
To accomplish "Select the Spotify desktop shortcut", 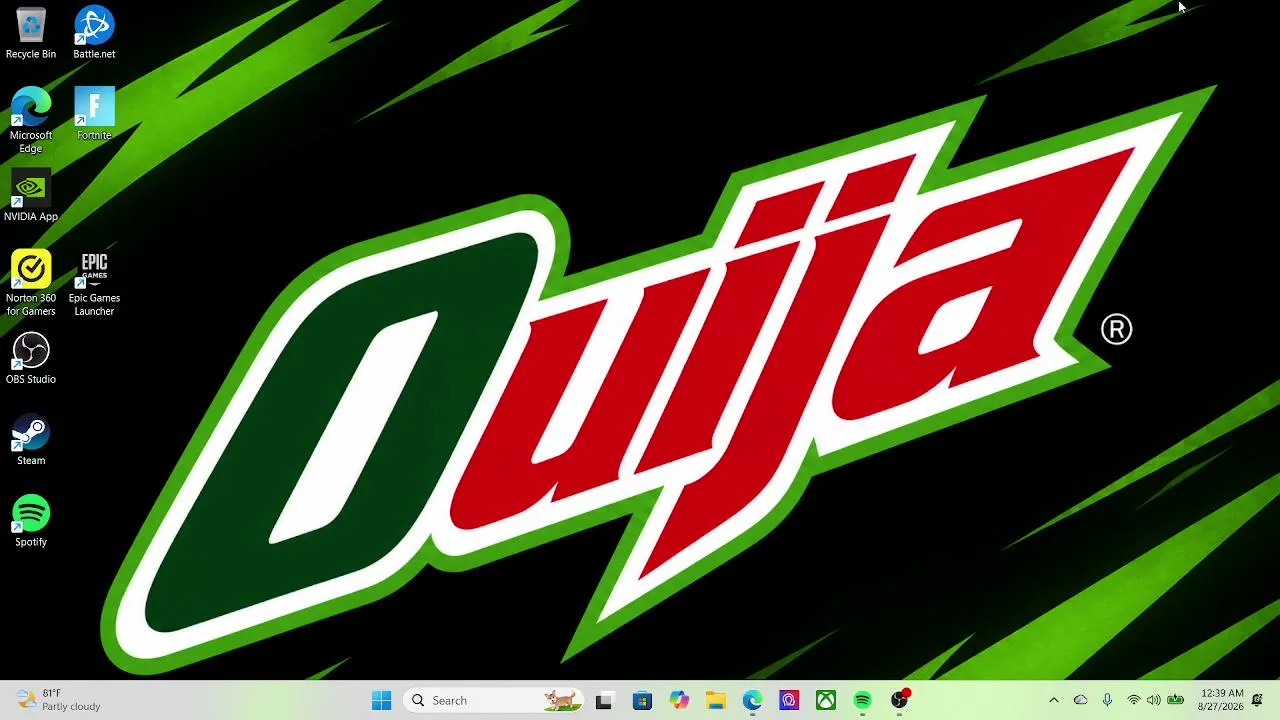I will (31, 521).
